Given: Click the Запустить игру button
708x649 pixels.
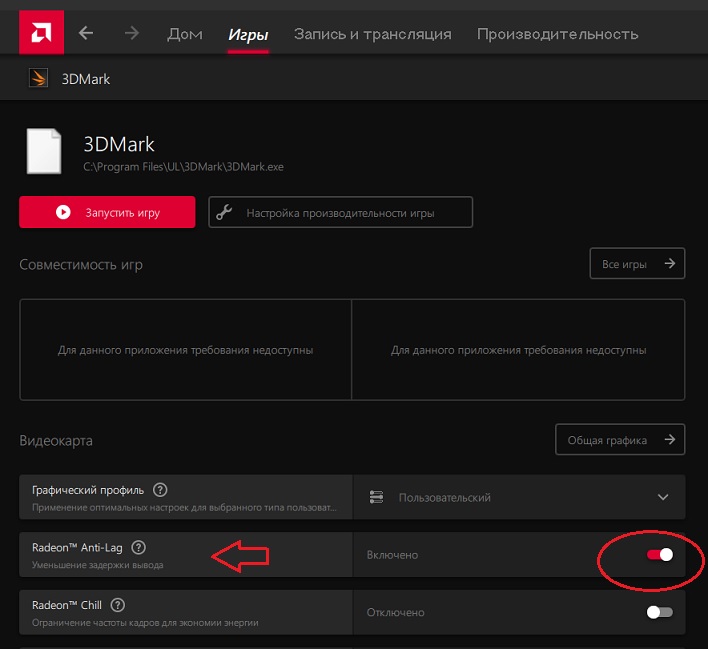Looking at the screenshot, I should 107,212.
